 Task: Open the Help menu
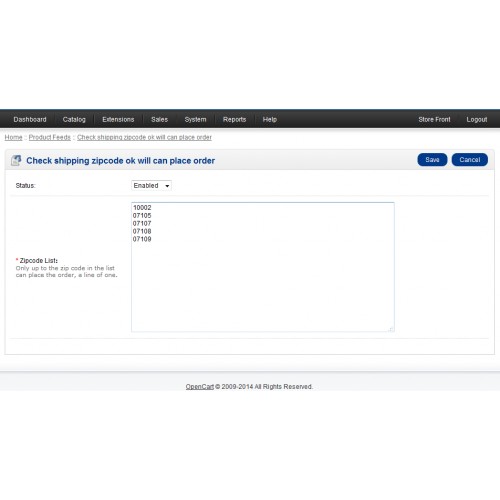click(270, 119)
